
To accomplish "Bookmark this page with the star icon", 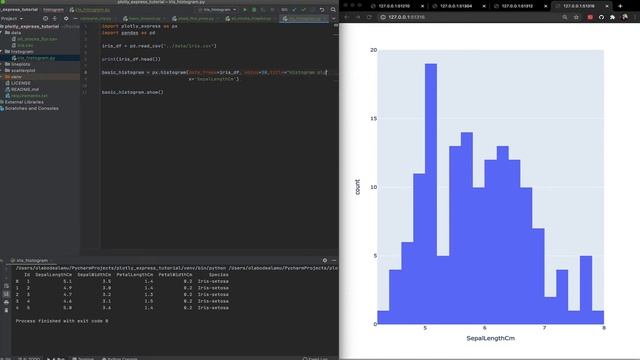I will click(x=576, y=17).
